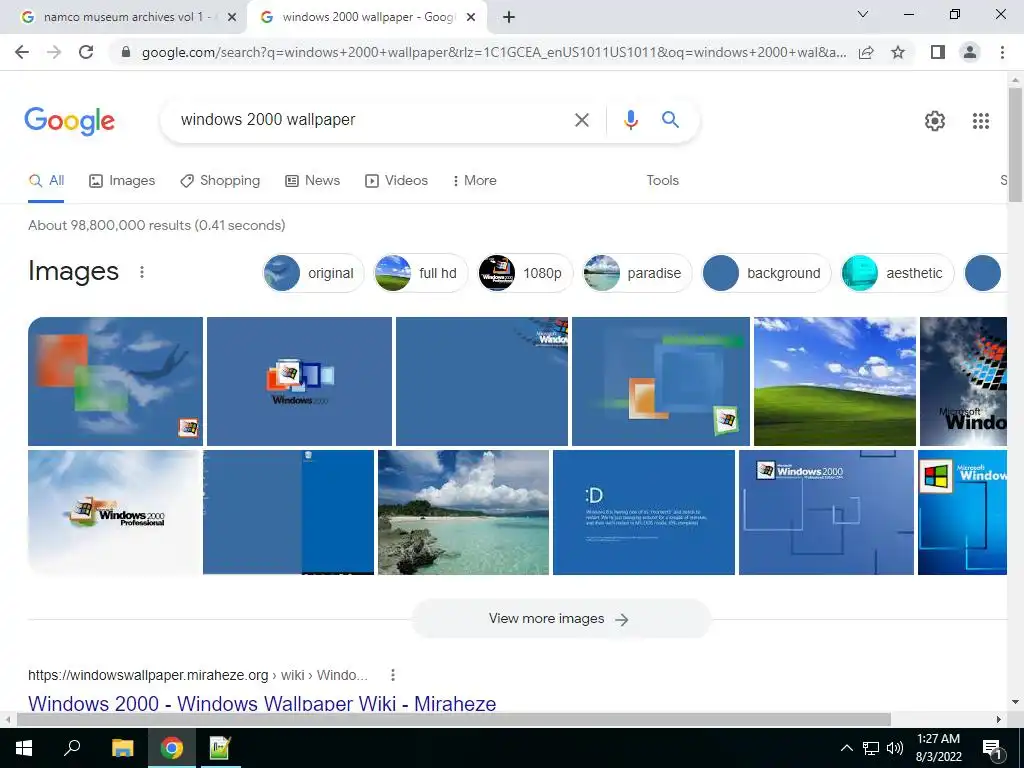This screenshot has width=1024, height=768.
Task: Click the browser forward arrow
Action: point(54,52)
